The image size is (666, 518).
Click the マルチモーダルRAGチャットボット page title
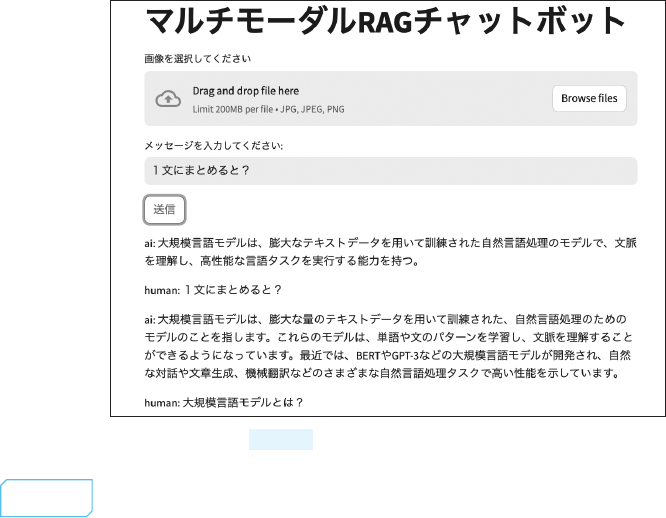click(x=386, y=22)
